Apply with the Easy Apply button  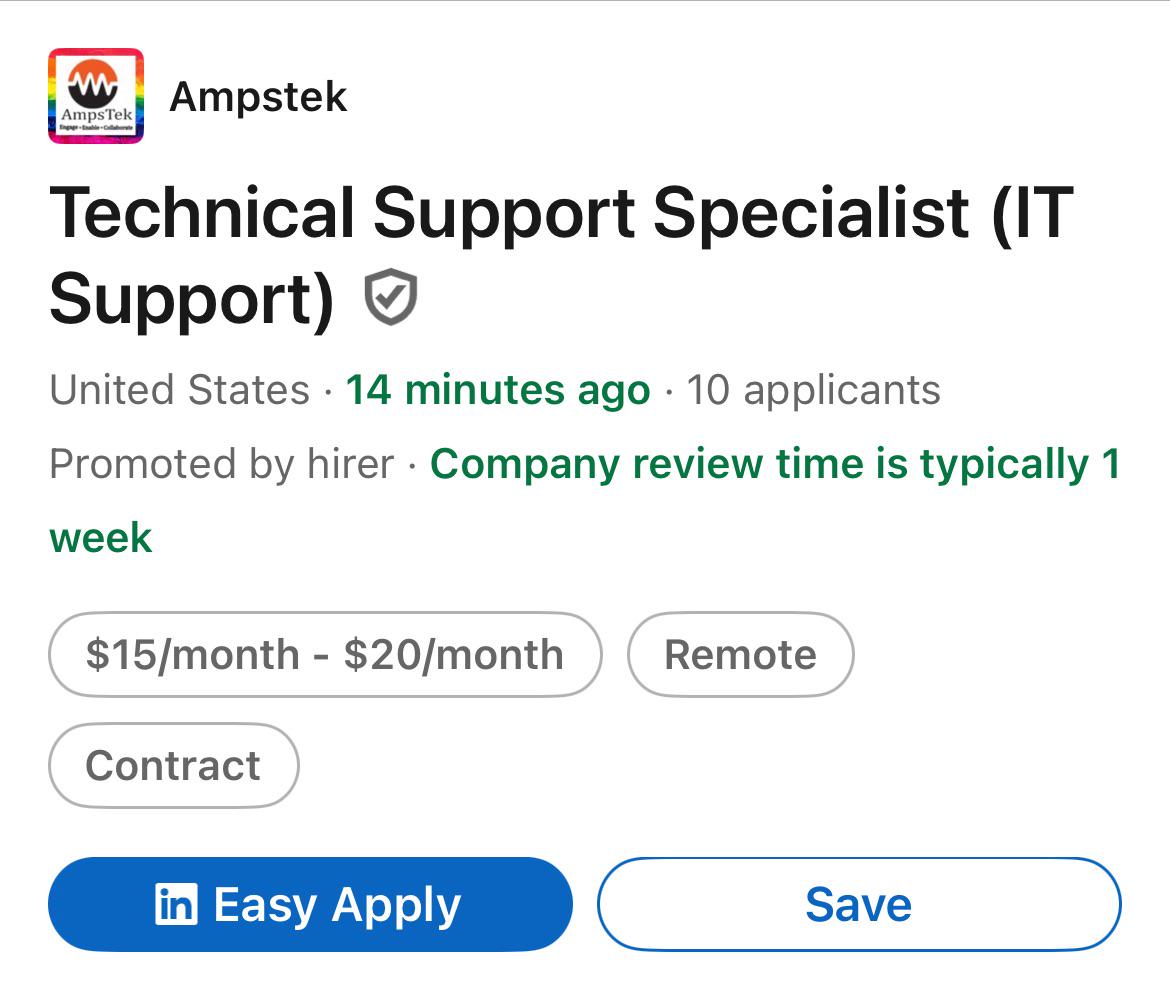(x=310, y=904)
